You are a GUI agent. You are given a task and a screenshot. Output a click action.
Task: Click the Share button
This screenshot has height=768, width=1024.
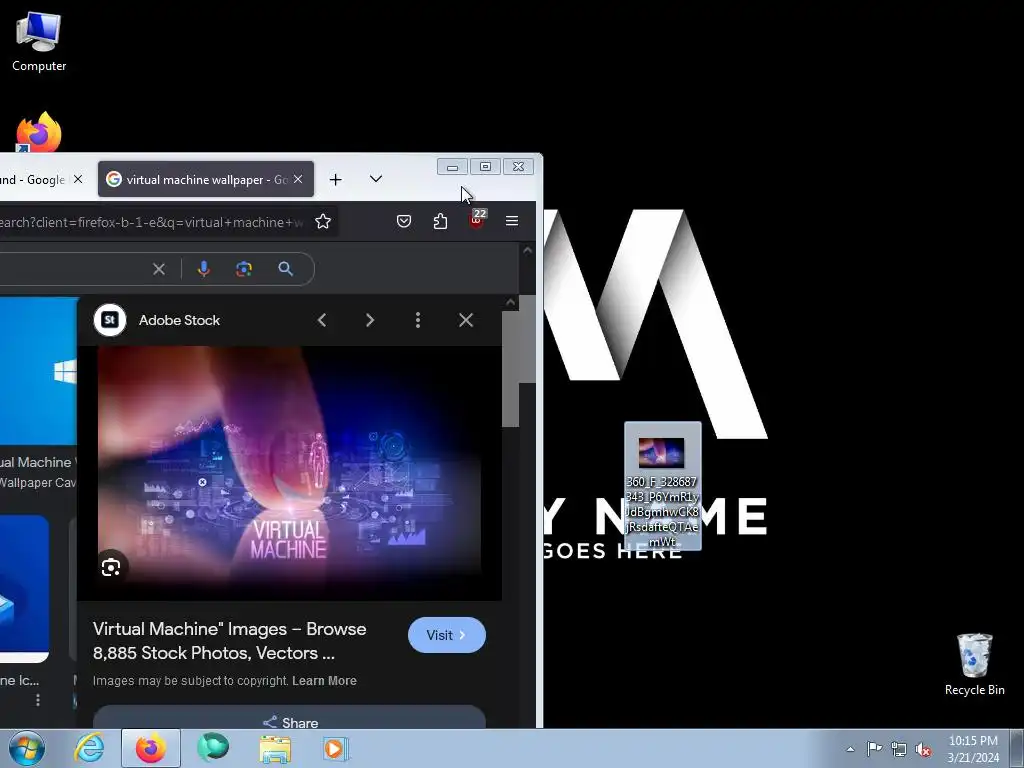pyautogui.click(x=289, y=718)
